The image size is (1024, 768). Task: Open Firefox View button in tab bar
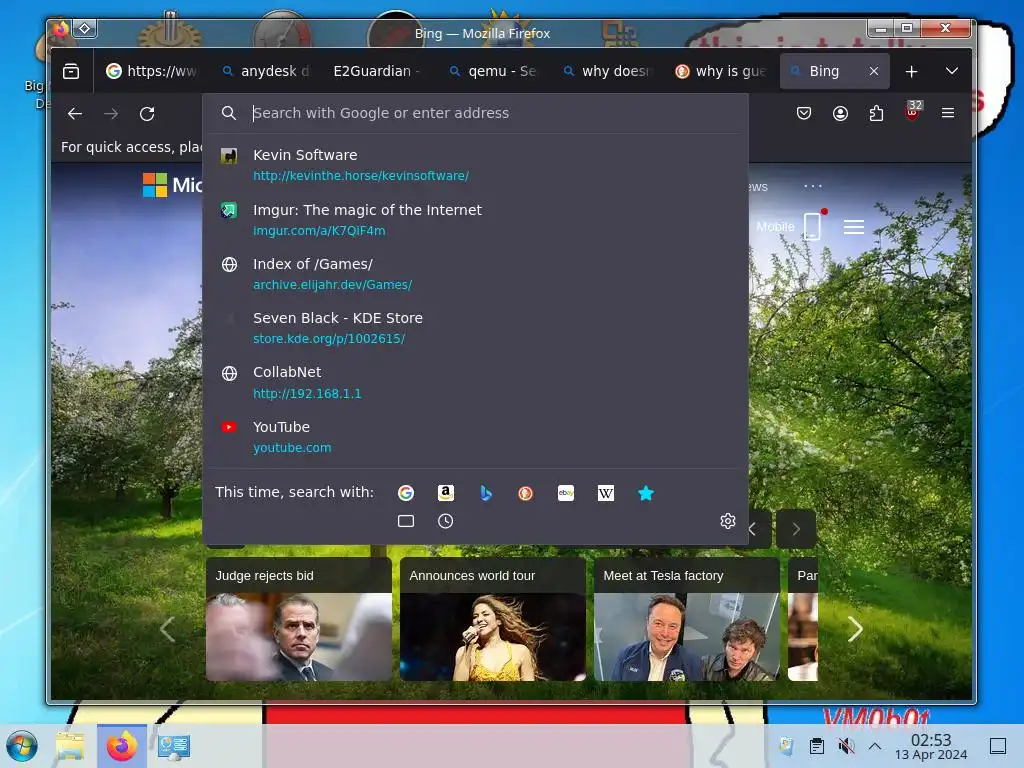(x=71, y=71)
